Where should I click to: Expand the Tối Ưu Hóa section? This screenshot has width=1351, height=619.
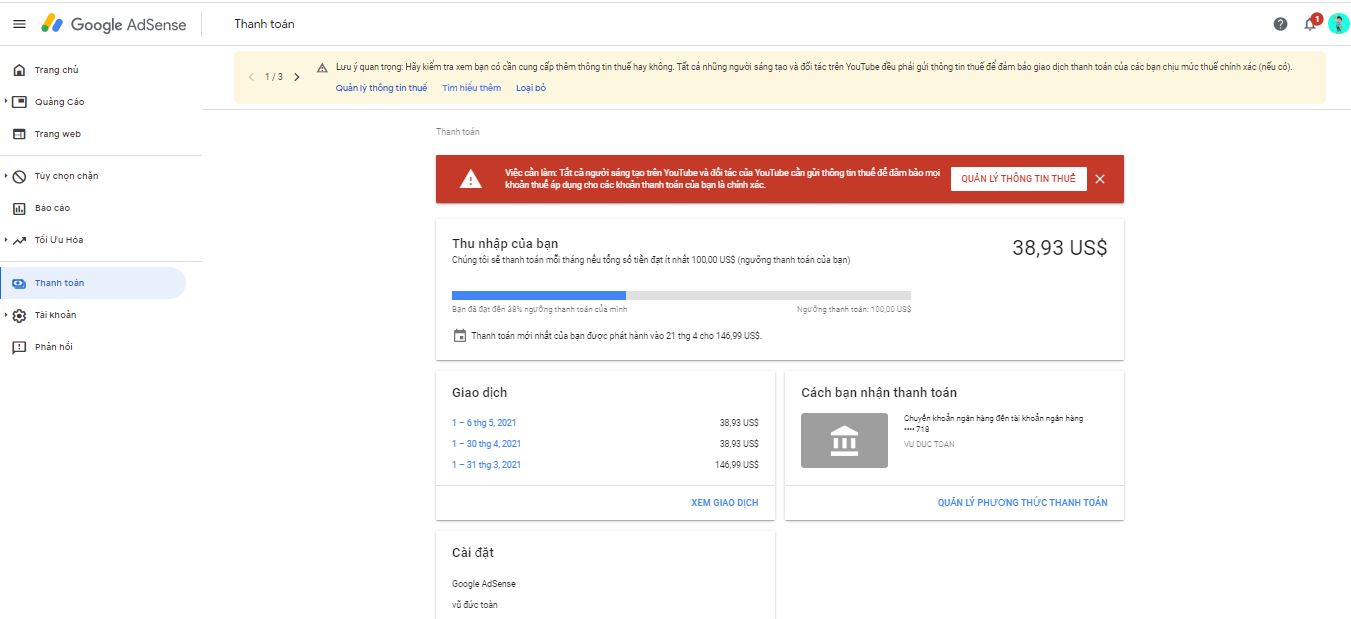coord(7,240)
